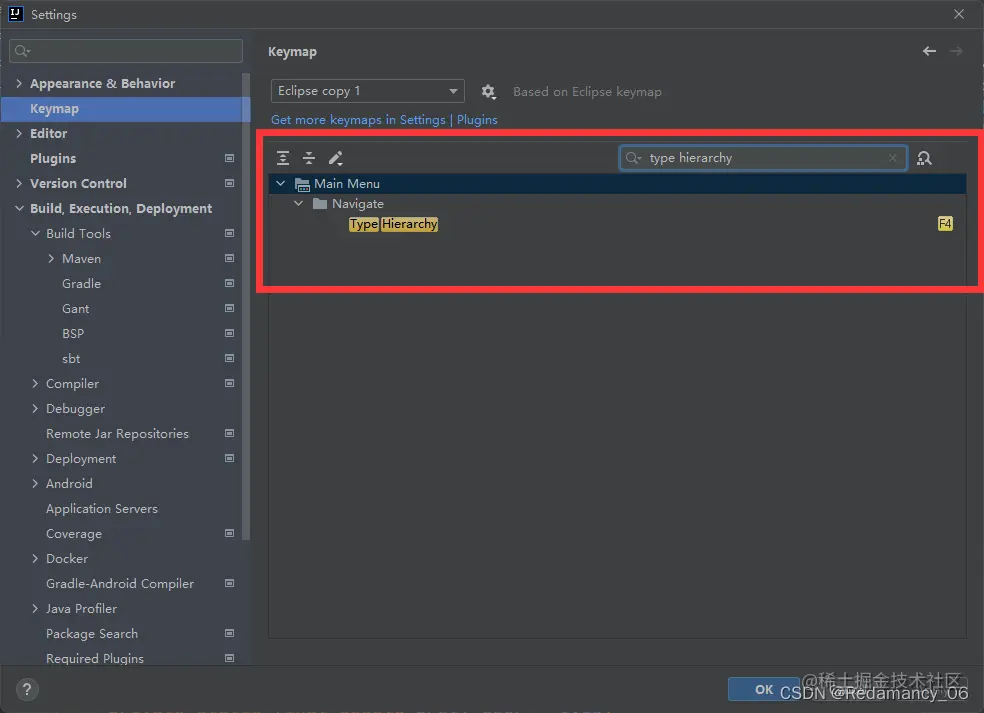Screen dimensions: 984x713
Task: Expand the Debugger node
Action: click(x=35, y=409)
